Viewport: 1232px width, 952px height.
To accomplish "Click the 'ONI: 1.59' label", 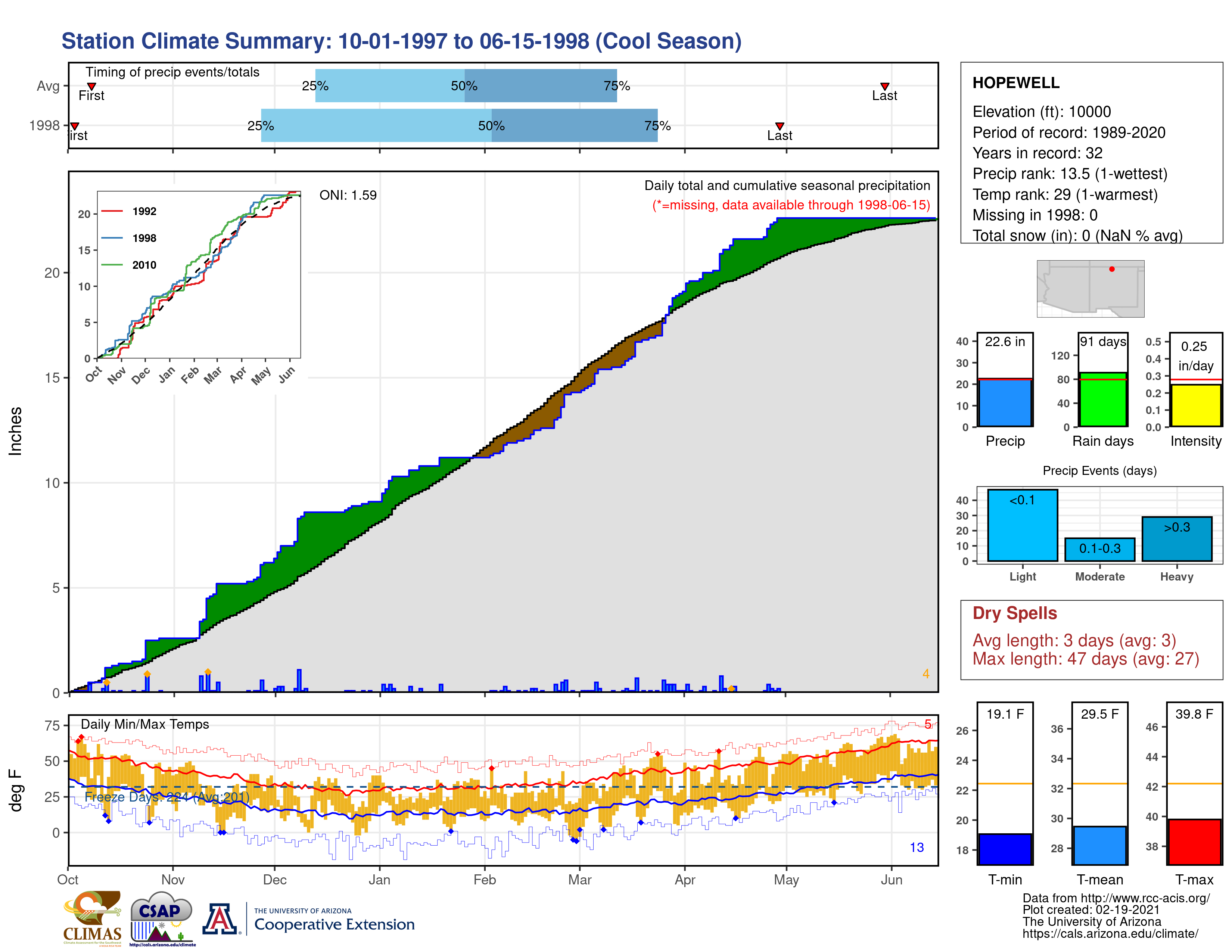I will [348, 195].
